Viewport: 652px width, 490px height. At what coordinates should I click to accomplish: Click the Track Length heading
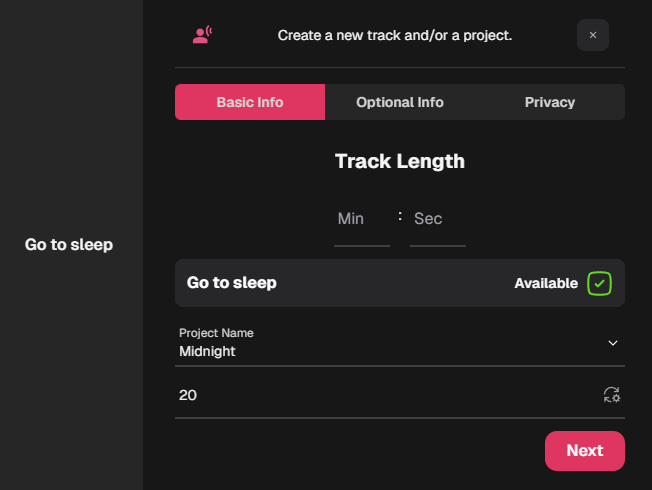point(400,161)
